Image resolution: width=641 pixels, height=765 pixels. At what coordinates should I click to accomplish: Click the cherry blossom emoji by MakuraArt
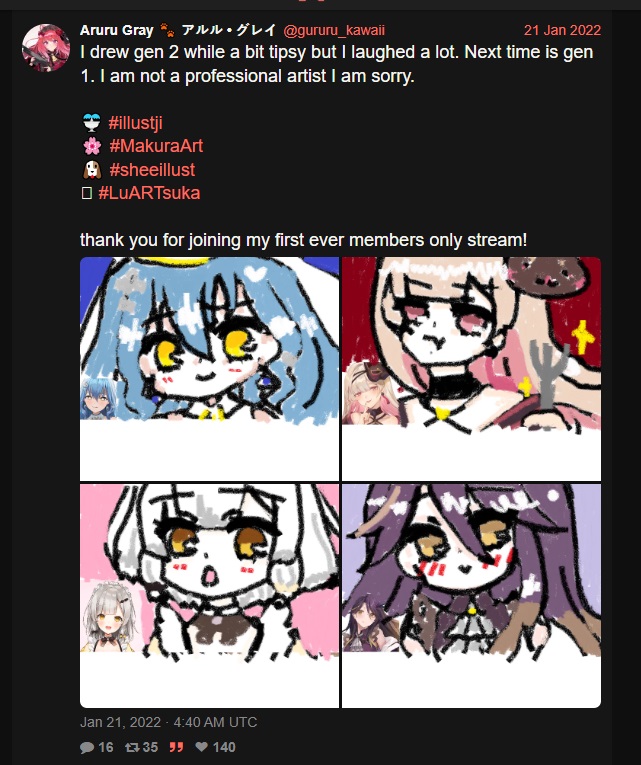92,146
